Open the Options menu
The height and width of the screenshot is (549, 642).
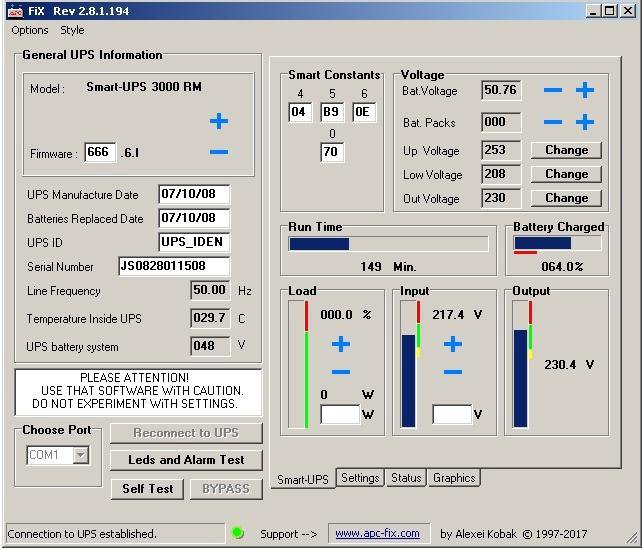point(30,30)
